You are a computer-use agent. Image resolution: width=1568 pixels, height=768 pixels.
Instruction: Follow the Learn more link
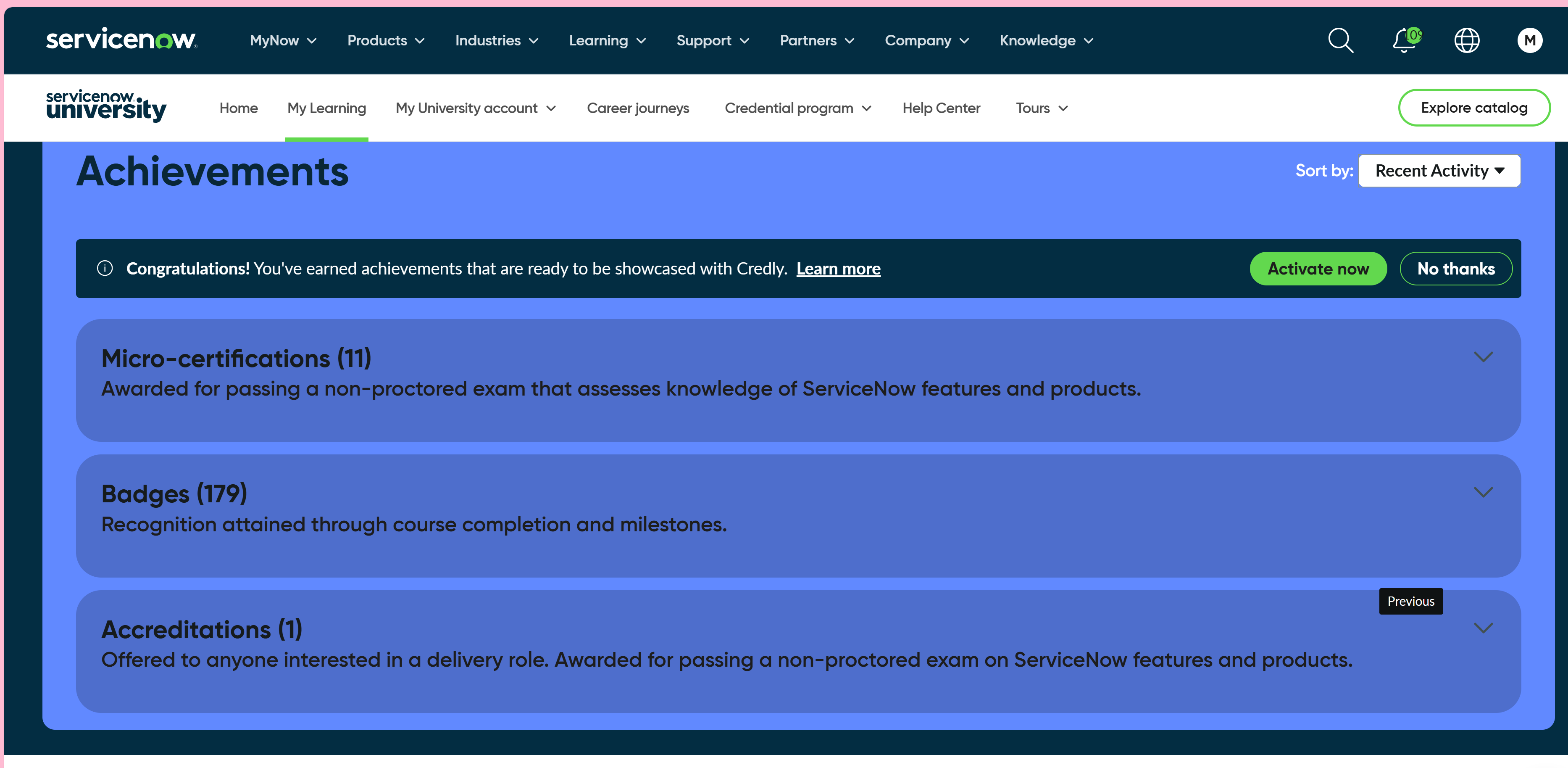(837, 269)
